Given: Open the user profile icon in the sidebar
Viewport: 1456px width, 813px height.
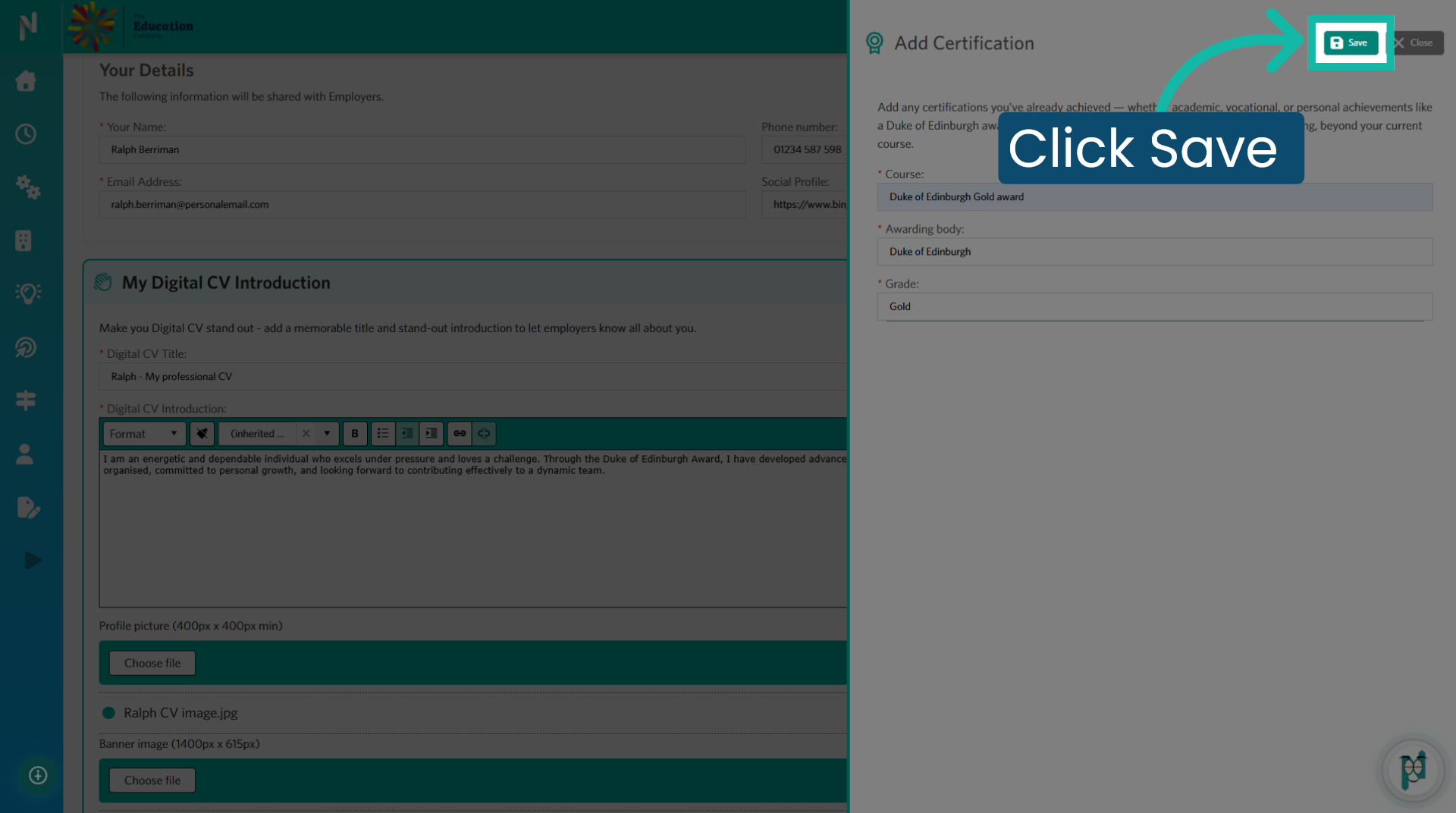Looking at the screenshot, I should click(25, 454).
